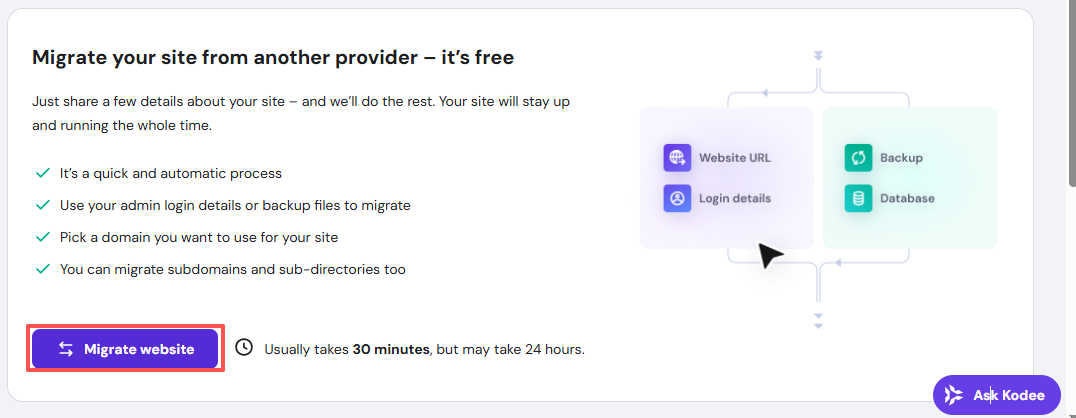Image resolution: width=1076 pixels, height=418 pixels.
Task: Click the 30 minutes duration text
Action: [390, 349]
